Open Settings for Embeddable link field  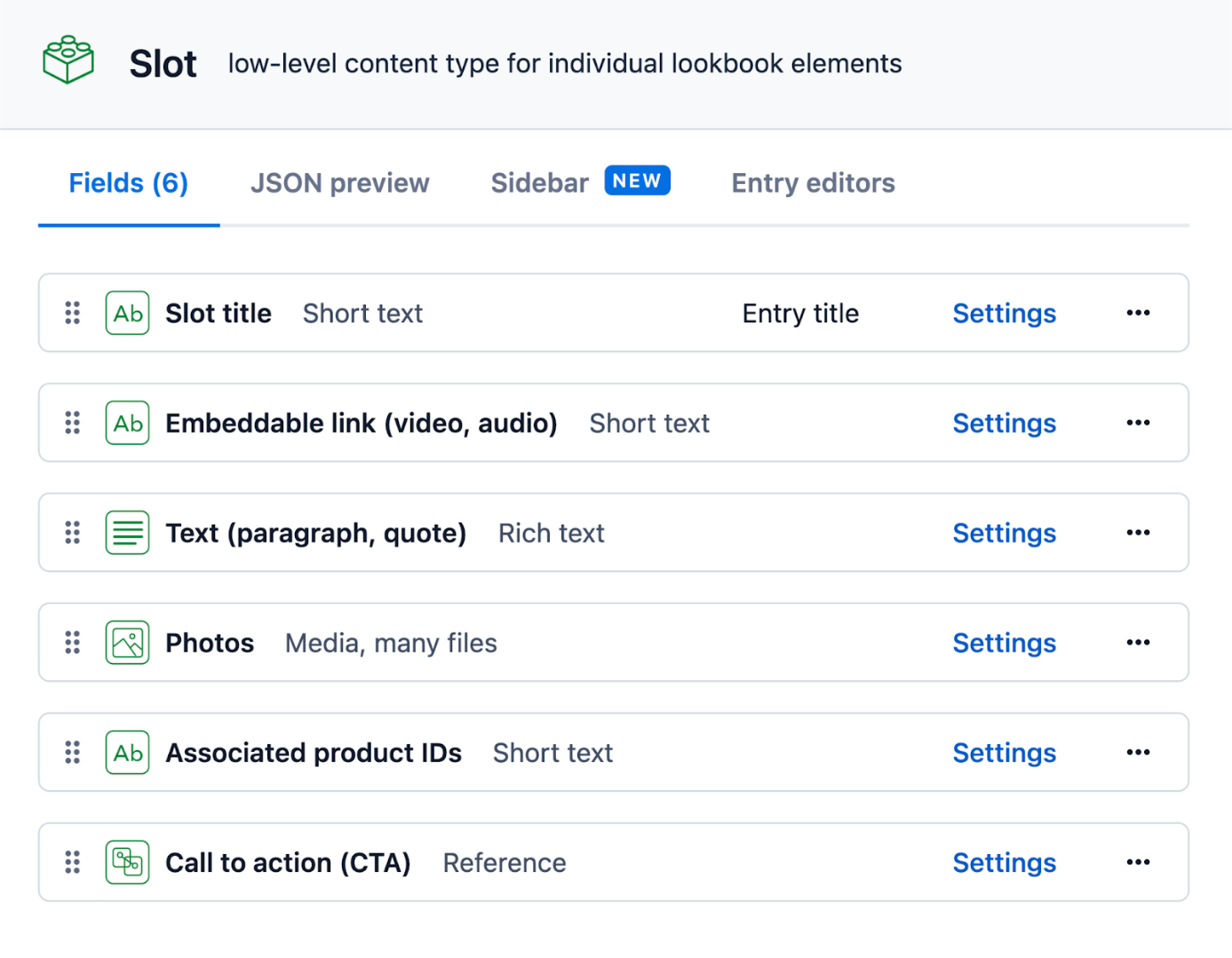tap(1004, 424)
